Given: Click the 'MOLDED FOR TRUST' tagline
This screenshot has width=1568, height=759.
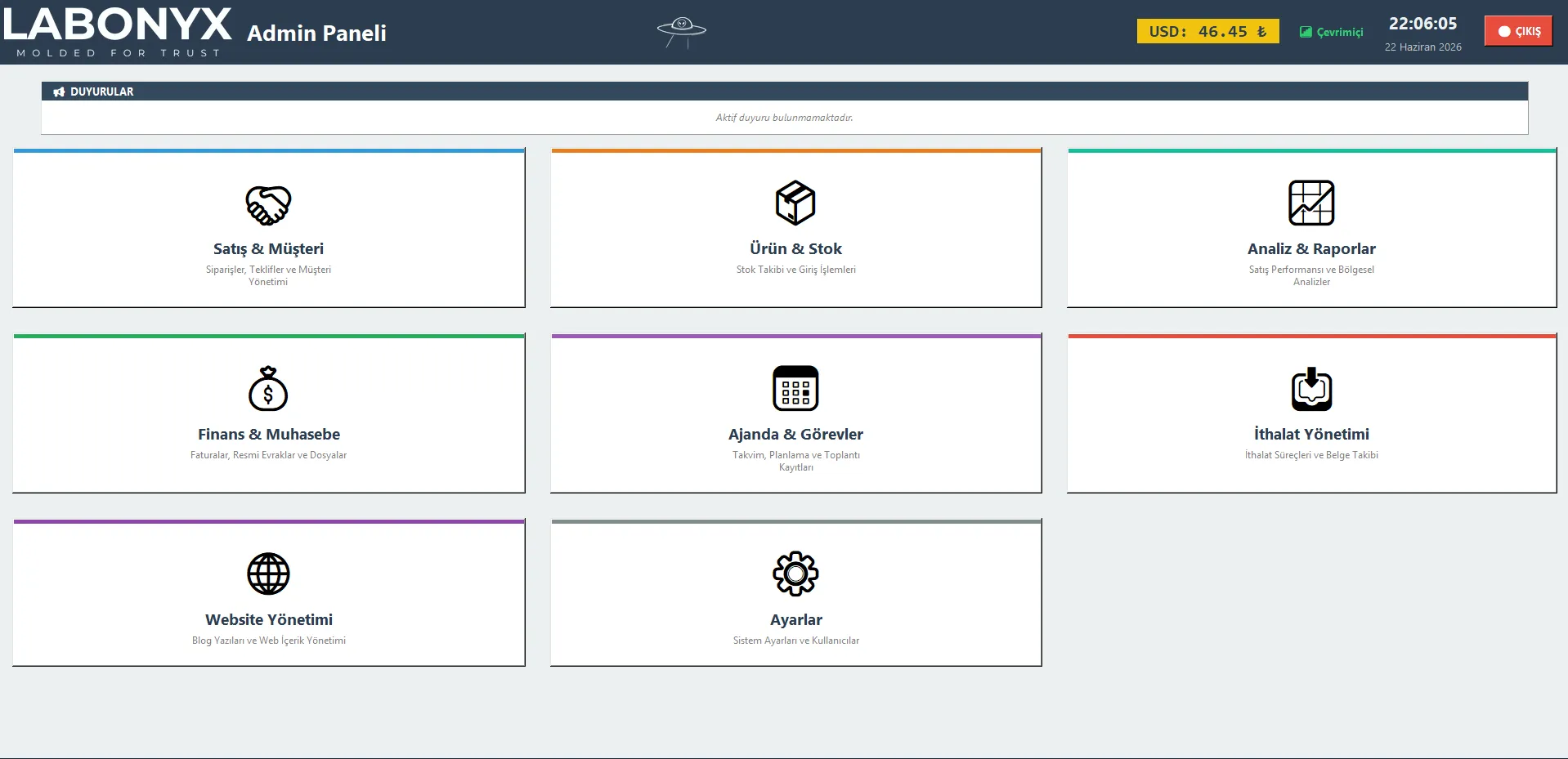Looking at the screenshot, I should [119, 53].
